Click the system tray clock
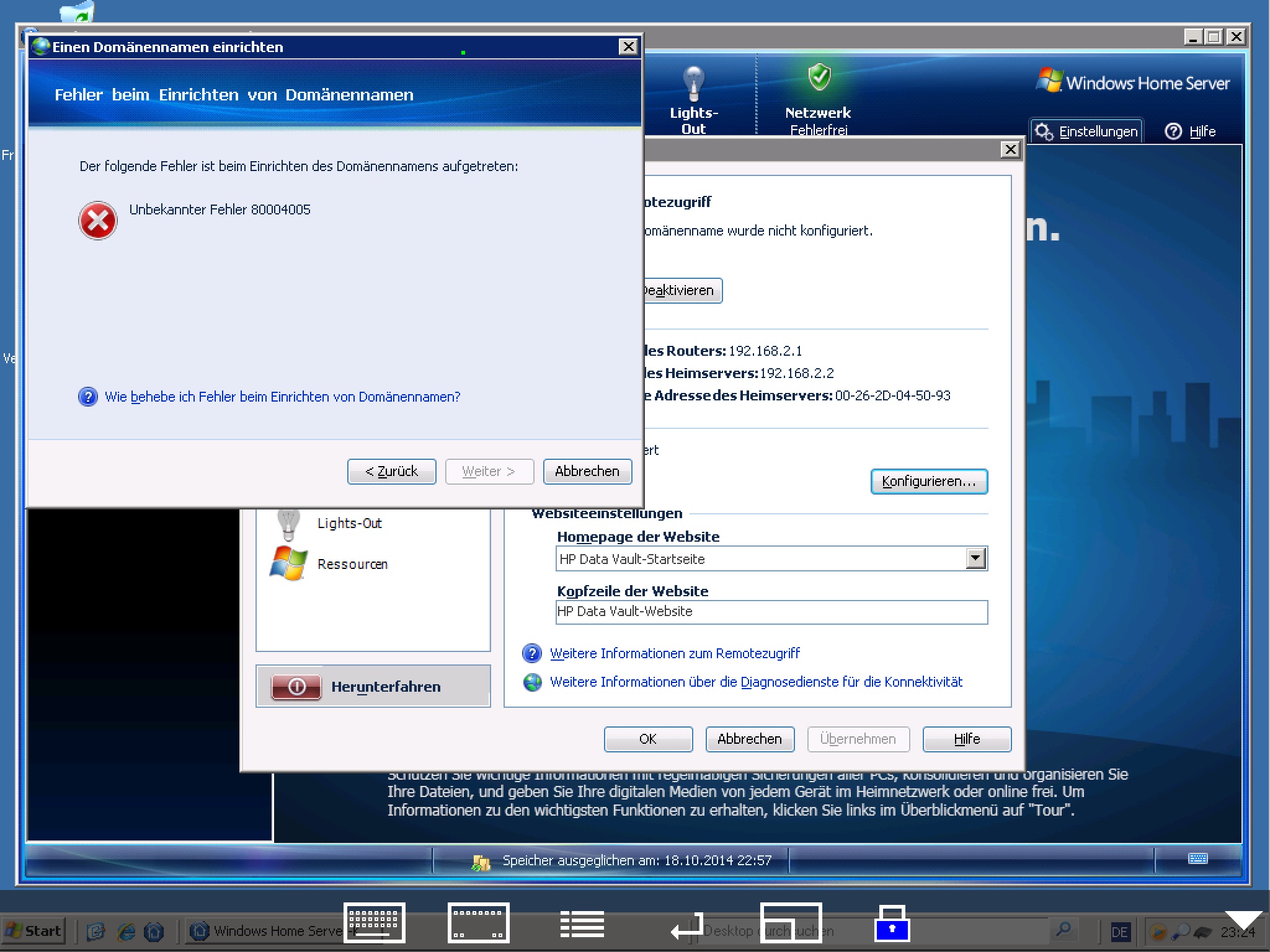 tap(1238, 932)
